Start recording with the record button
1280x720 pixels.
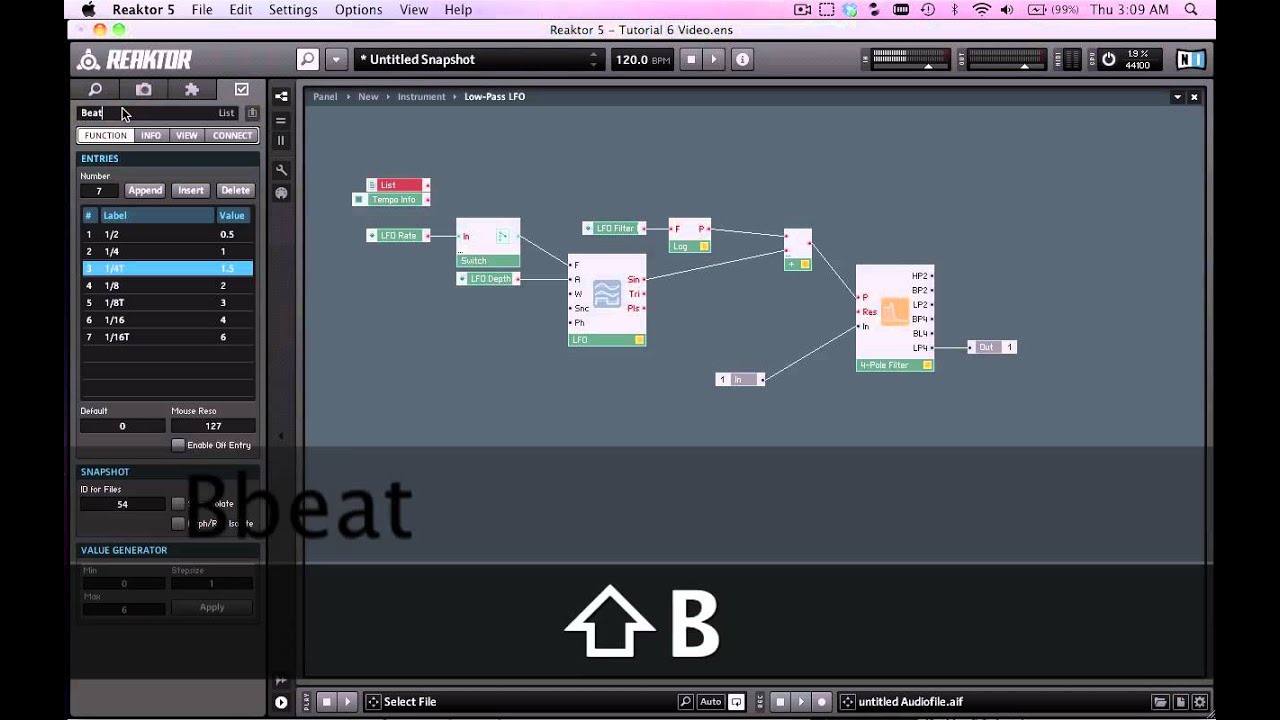coord(822,702)
